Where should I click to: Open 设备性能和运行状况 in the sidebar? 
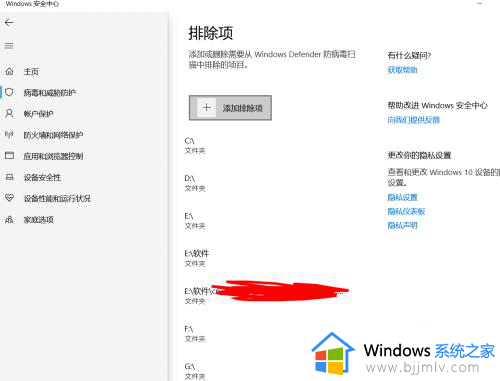tap(57, 198)
